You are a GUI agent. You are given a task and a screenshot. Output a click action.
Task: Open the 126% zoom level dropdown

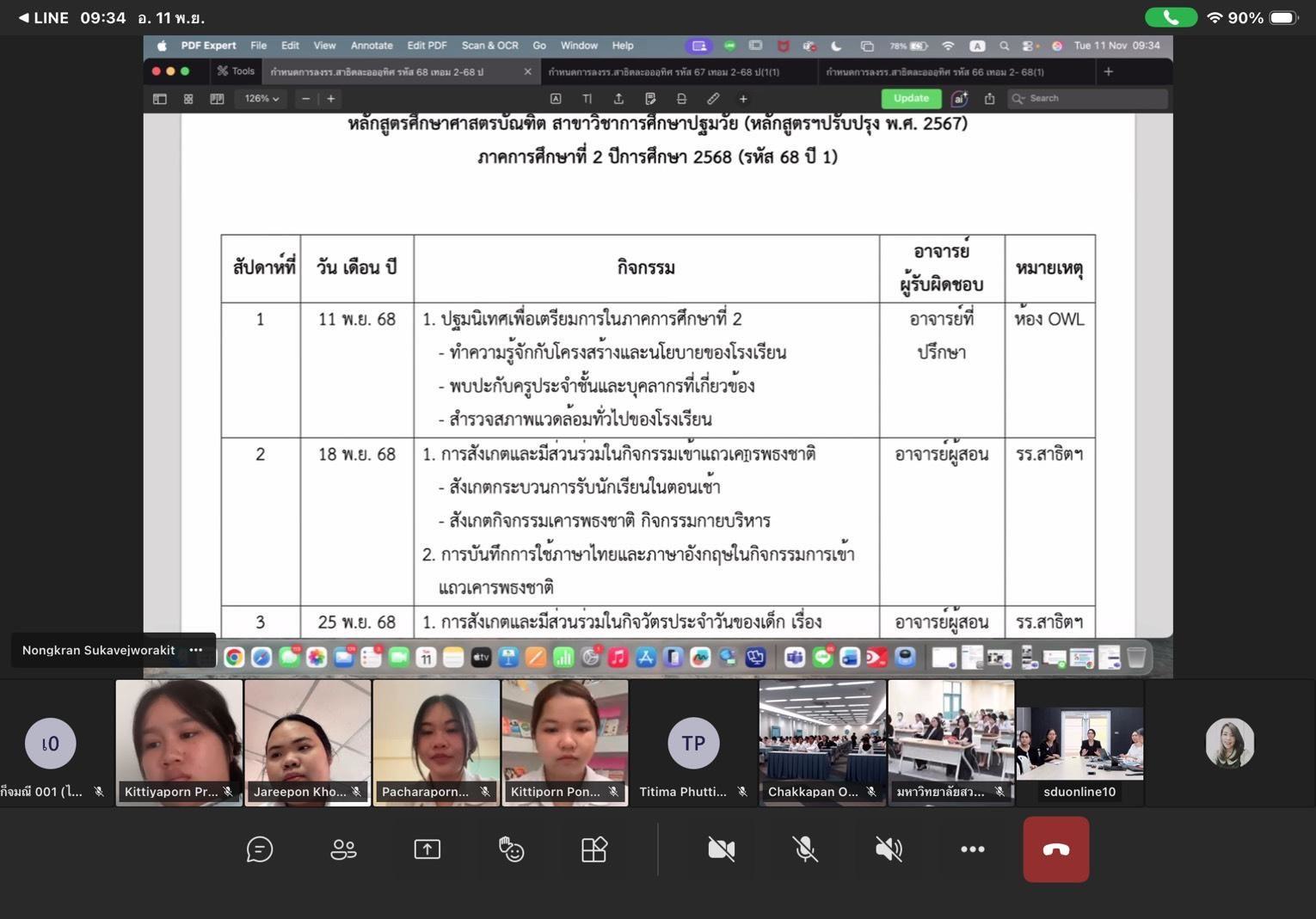[261, 99]
